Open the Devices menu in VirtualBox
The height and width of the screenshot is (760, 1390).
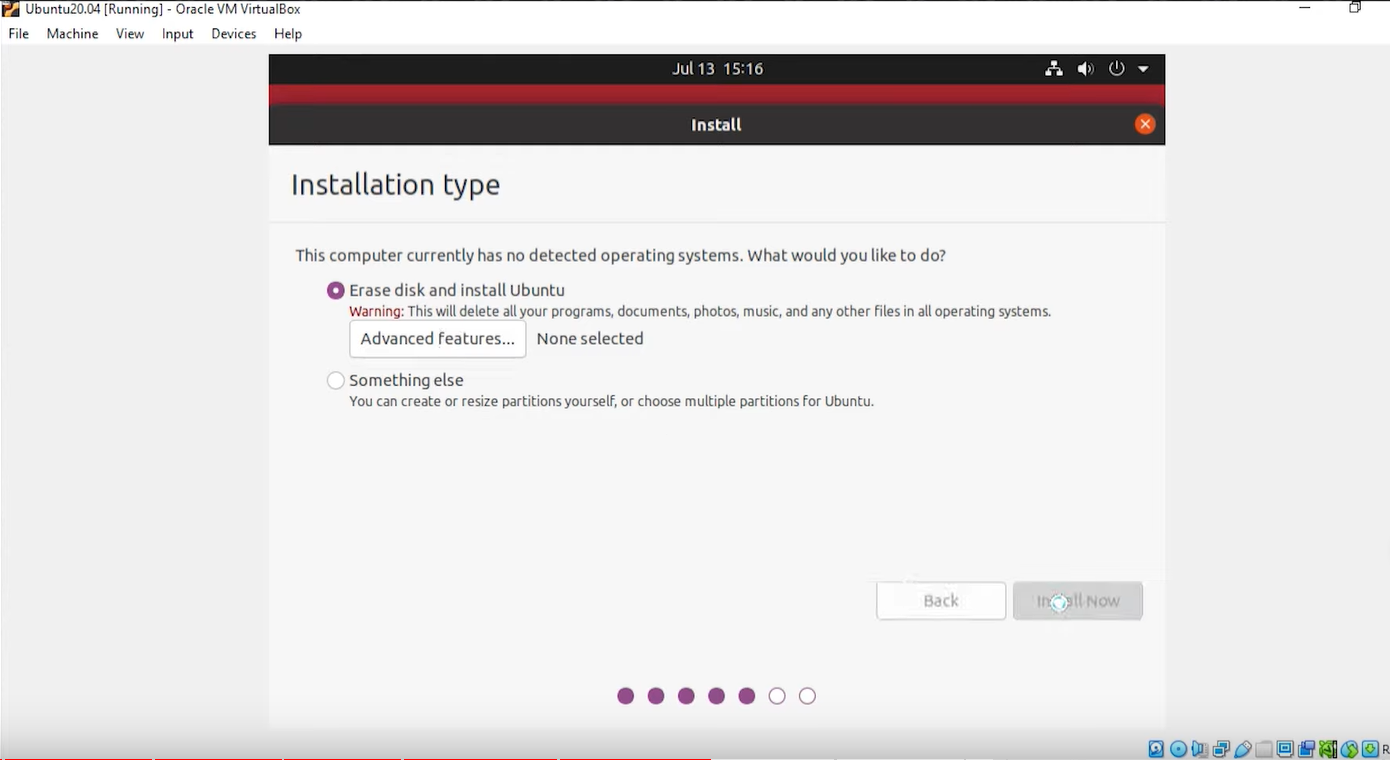click(x=233, y=33)
